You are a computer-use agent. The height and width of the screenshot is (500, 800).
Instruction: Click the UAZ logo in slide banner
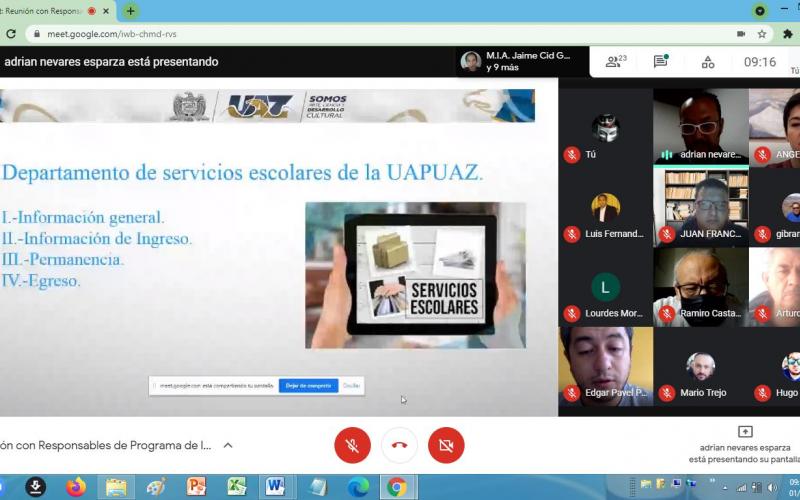coord(260,106)
